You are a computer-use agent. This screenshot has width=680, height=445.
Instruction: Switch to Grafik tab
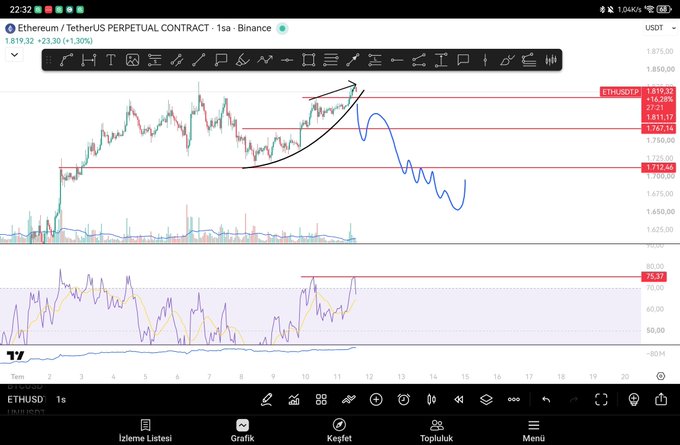242,430
